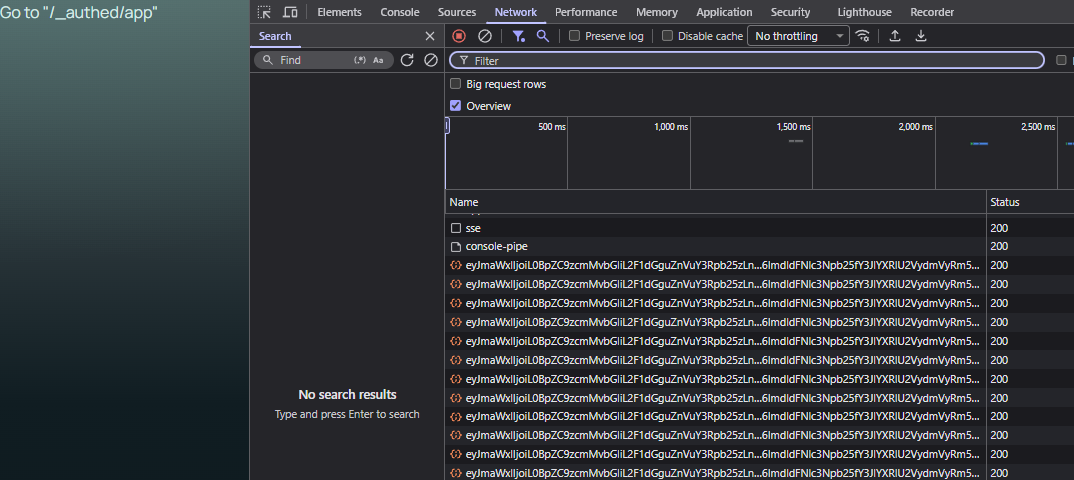
Task: Click the import HAR file upload icon
Action: click(895, 36)
